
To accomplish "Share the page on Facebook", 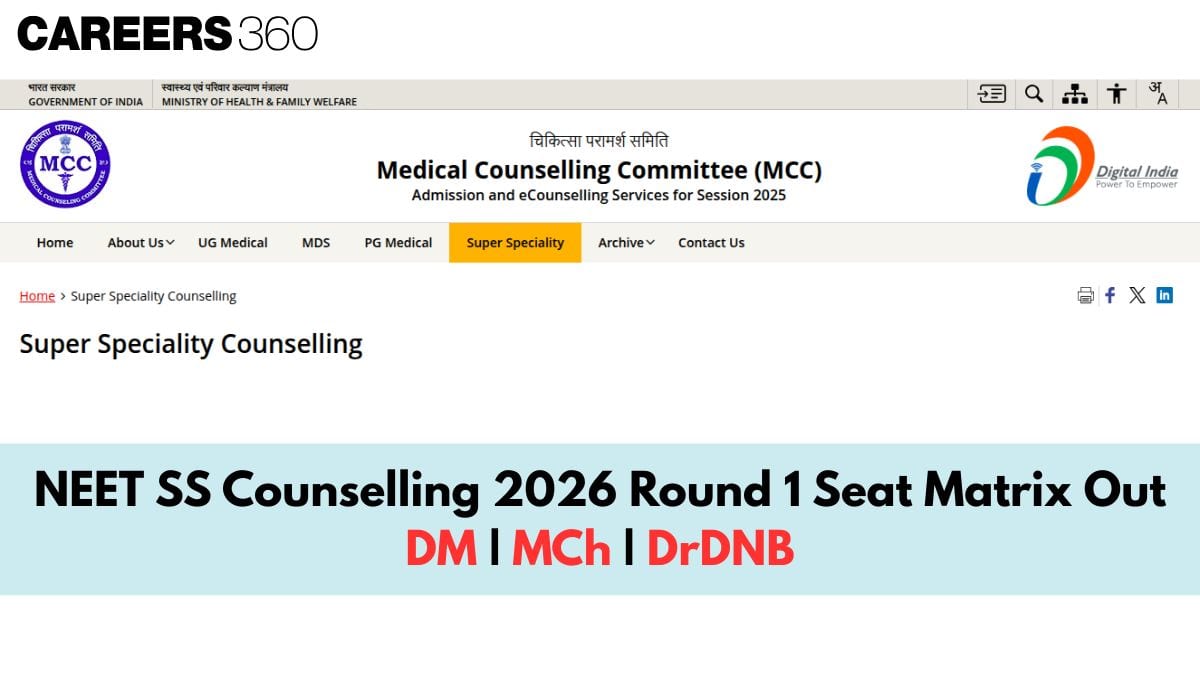I will [1110, 295].
